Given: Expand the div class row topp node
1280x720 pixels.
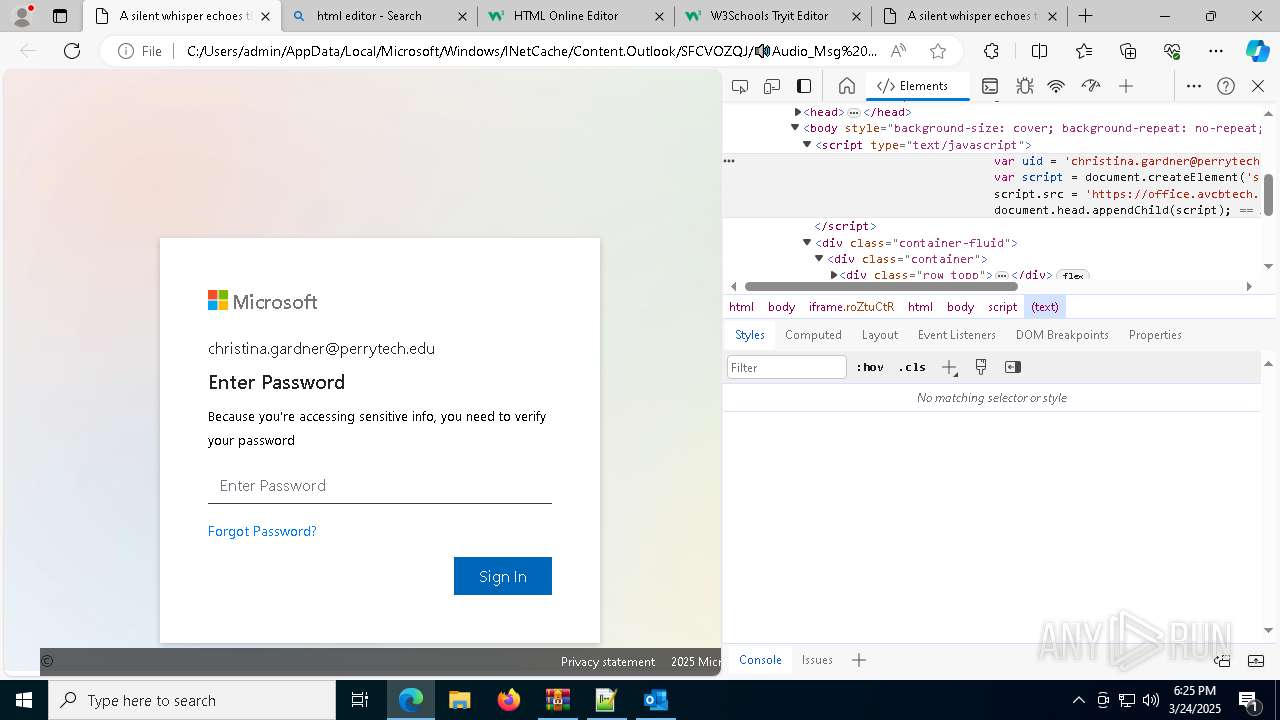Looking at the screenshot, I should pyautogui.click(x=834, y=275).
